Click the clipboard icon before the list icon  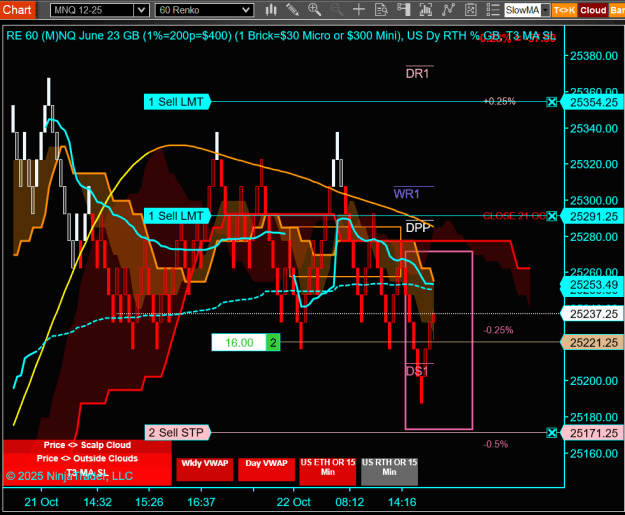point(471,10)
